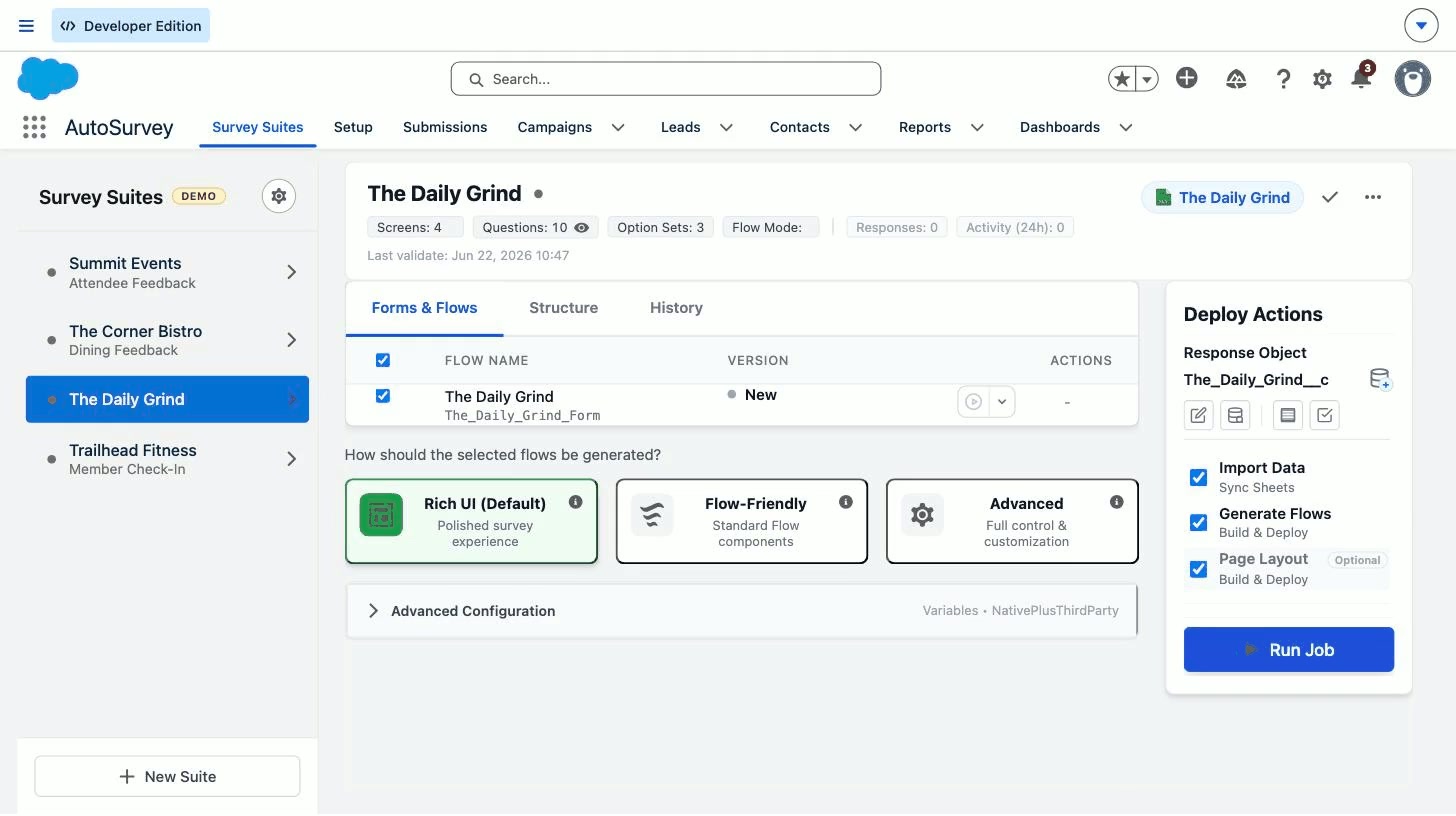
Task: Click the Developer Edition badge
Action: pos(131,26)
